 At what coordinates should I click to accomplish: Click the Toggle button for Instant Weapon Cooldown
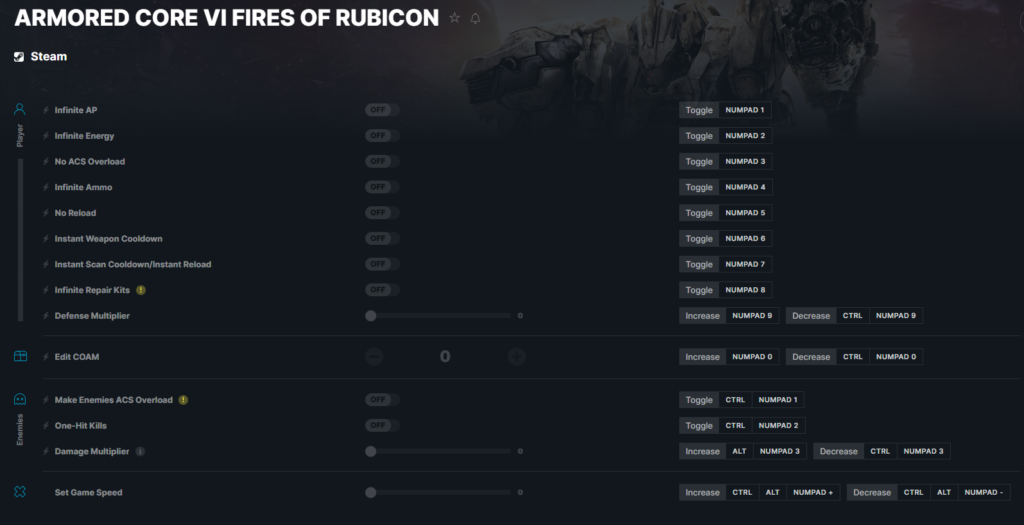coord(699,238)
